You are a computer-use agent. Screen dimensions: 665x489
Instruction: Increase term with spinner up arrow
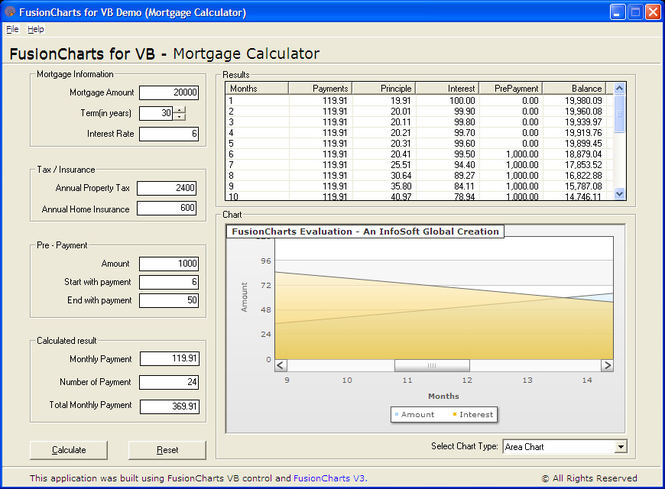tap(180, 110)
